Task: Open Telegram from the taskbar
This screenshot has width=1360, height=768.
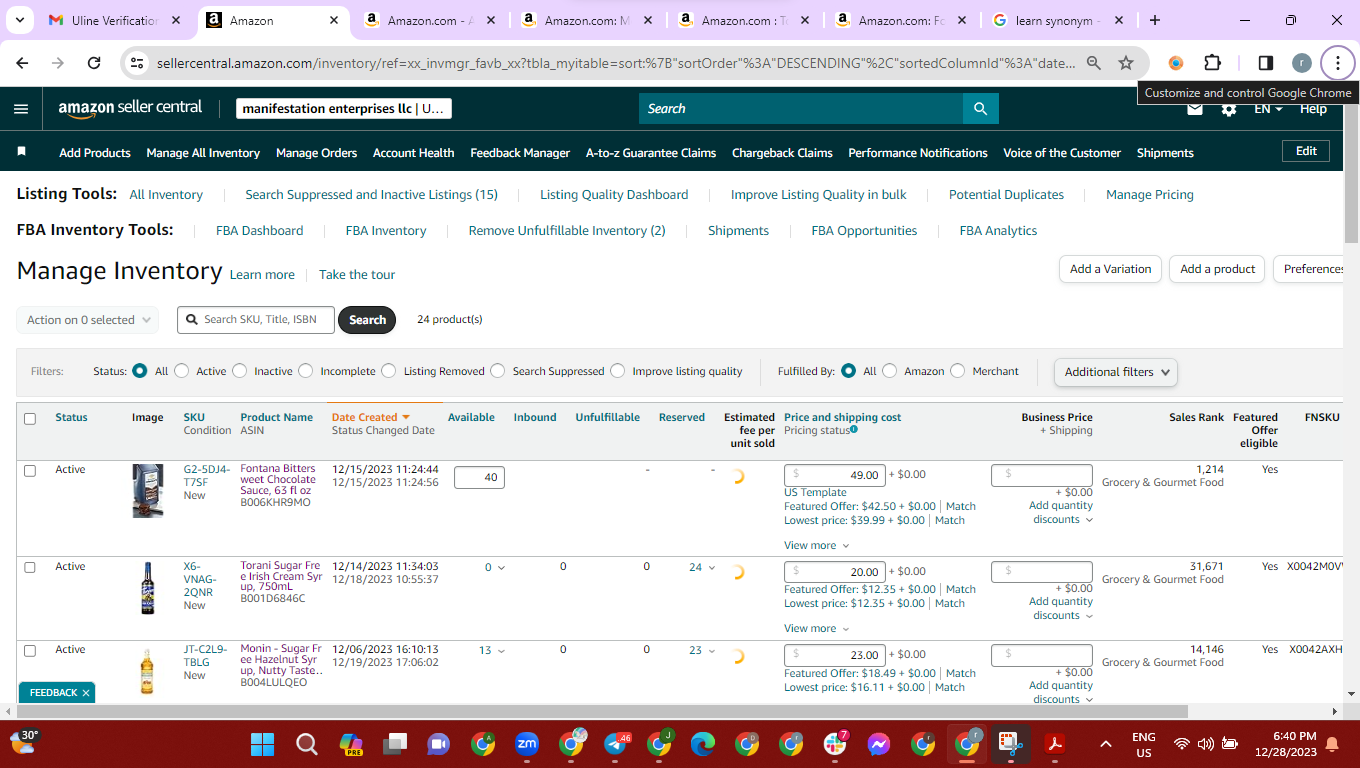Action: tap(617, 744)
